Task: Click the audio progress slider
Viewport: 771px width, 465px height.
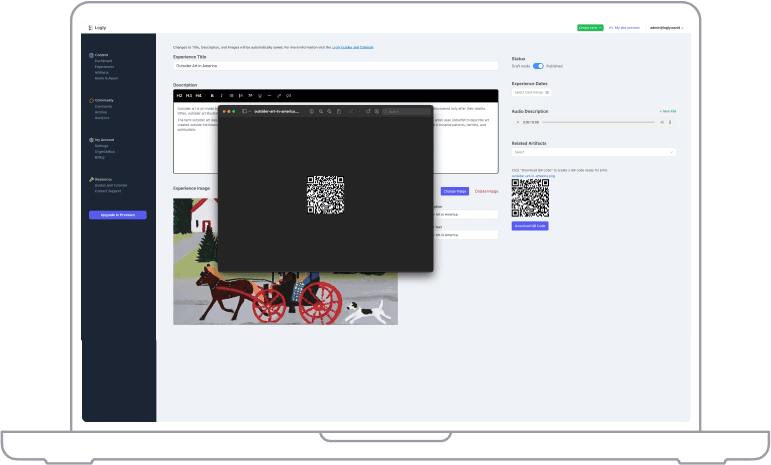Action: [598, 122]
